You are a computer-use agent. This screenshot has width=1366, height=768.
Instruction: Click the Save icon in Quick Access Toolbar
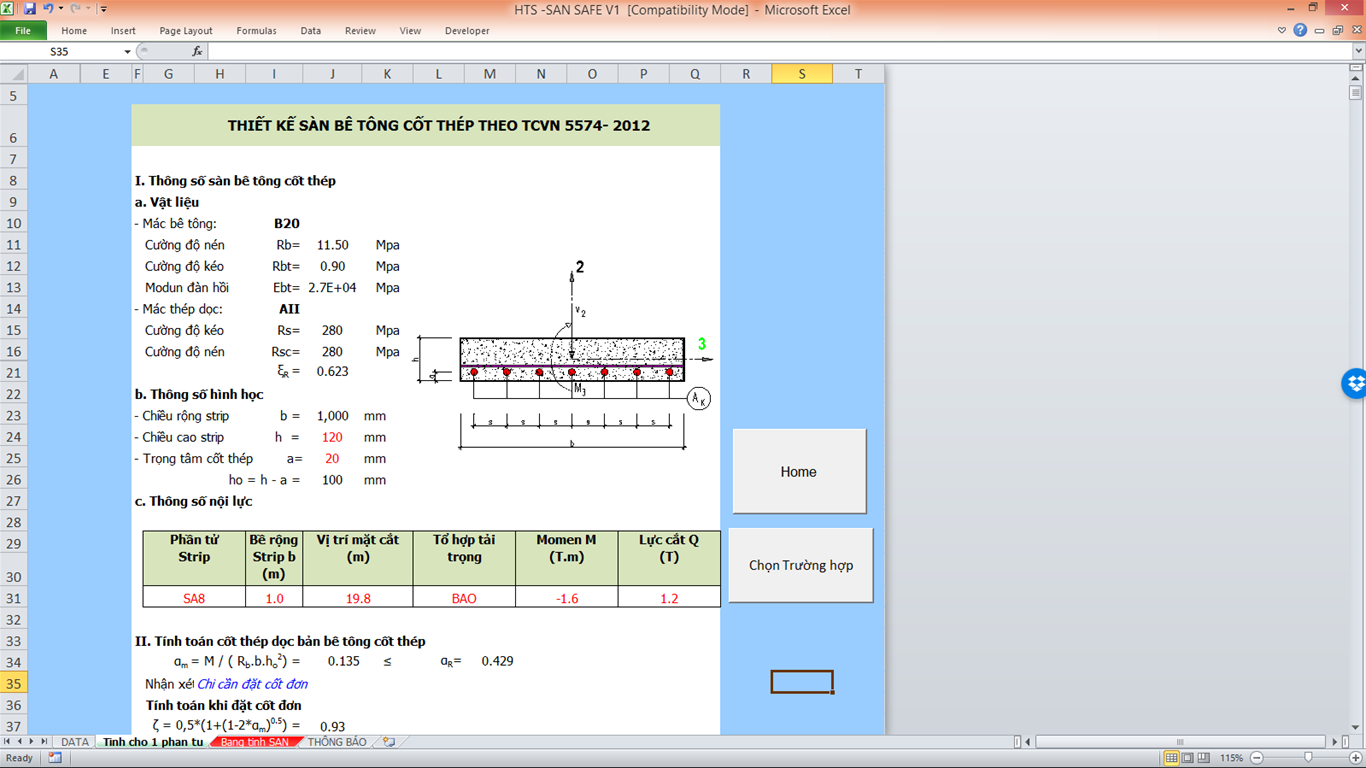[30, 9]
